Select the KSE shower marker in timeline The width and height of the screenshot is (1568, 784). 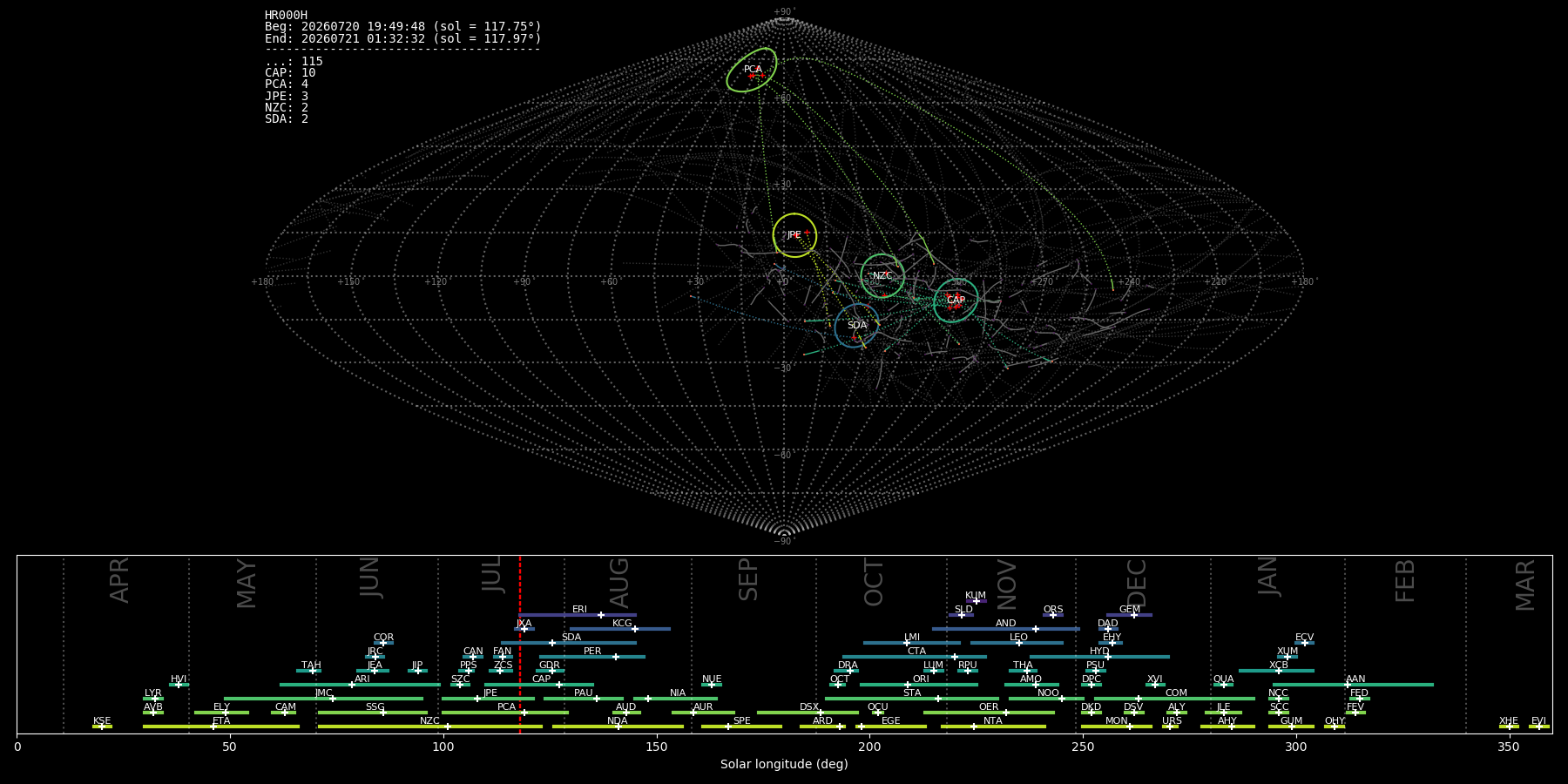pos(102,727)
